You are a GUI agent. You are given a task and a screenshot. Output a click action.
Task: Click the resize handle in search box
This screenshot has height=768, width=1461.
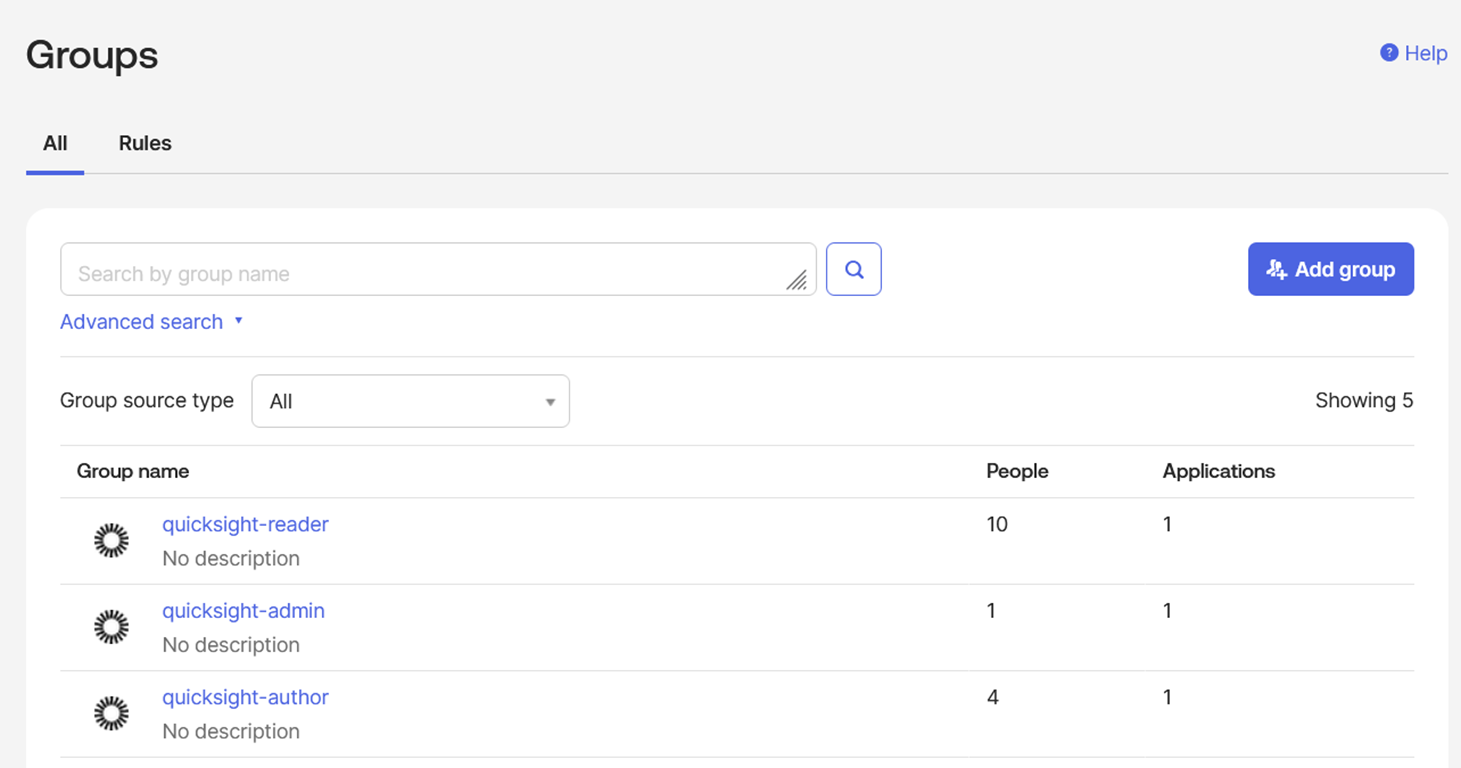[796, 281]
